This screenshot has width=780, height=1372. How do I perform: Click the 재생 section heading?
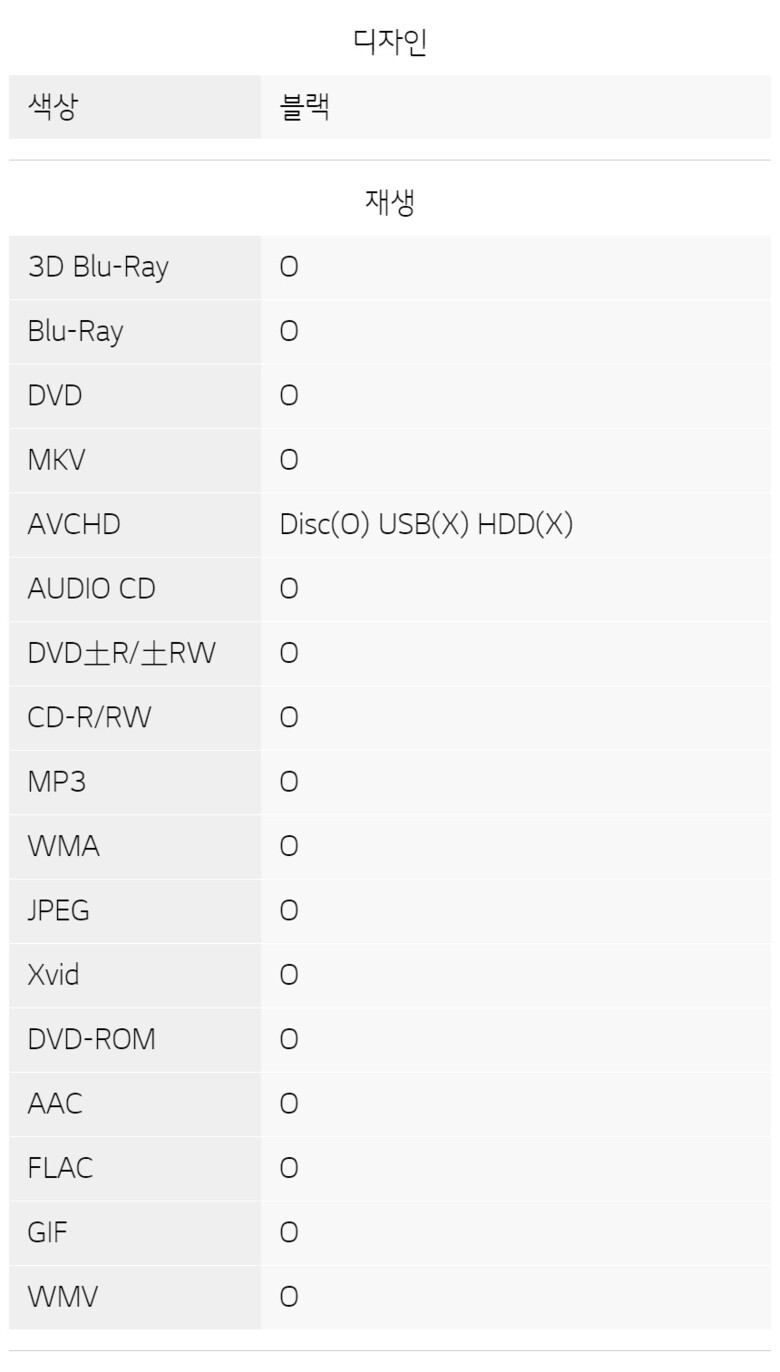(x=390, y=202)
